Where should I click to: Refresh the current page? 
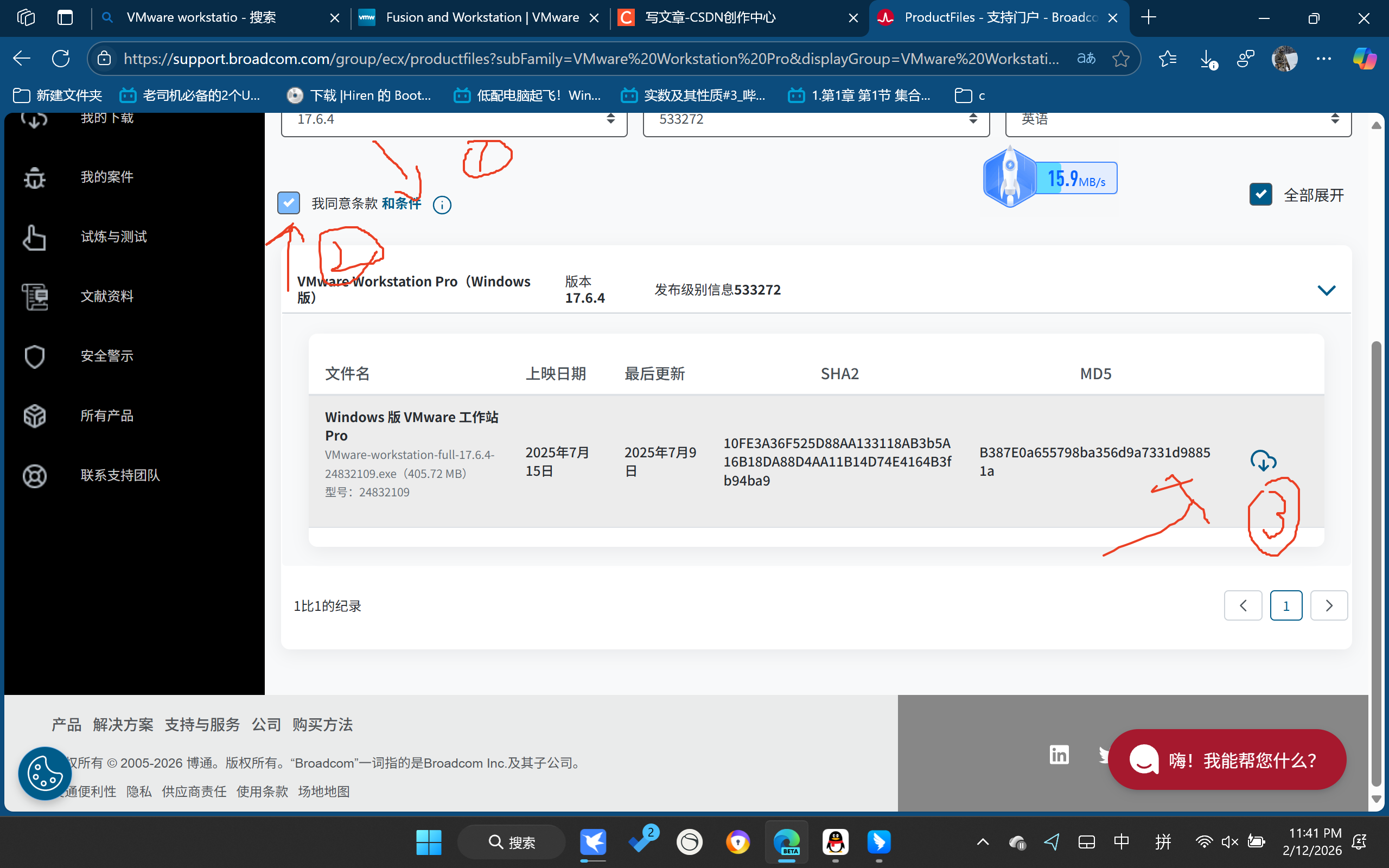61,59
